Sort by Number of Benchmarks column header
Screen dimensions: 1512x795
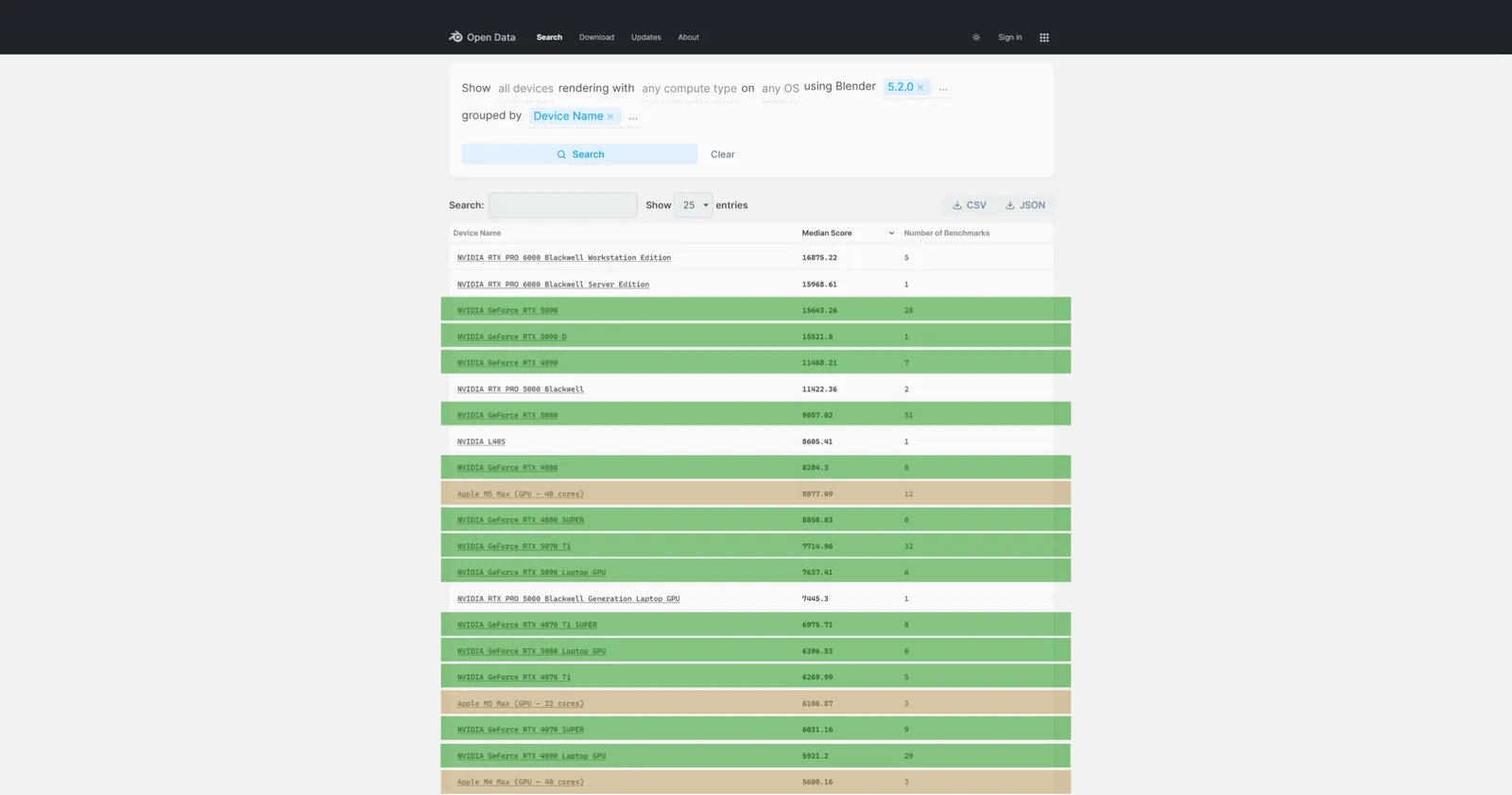click(947, 233)
